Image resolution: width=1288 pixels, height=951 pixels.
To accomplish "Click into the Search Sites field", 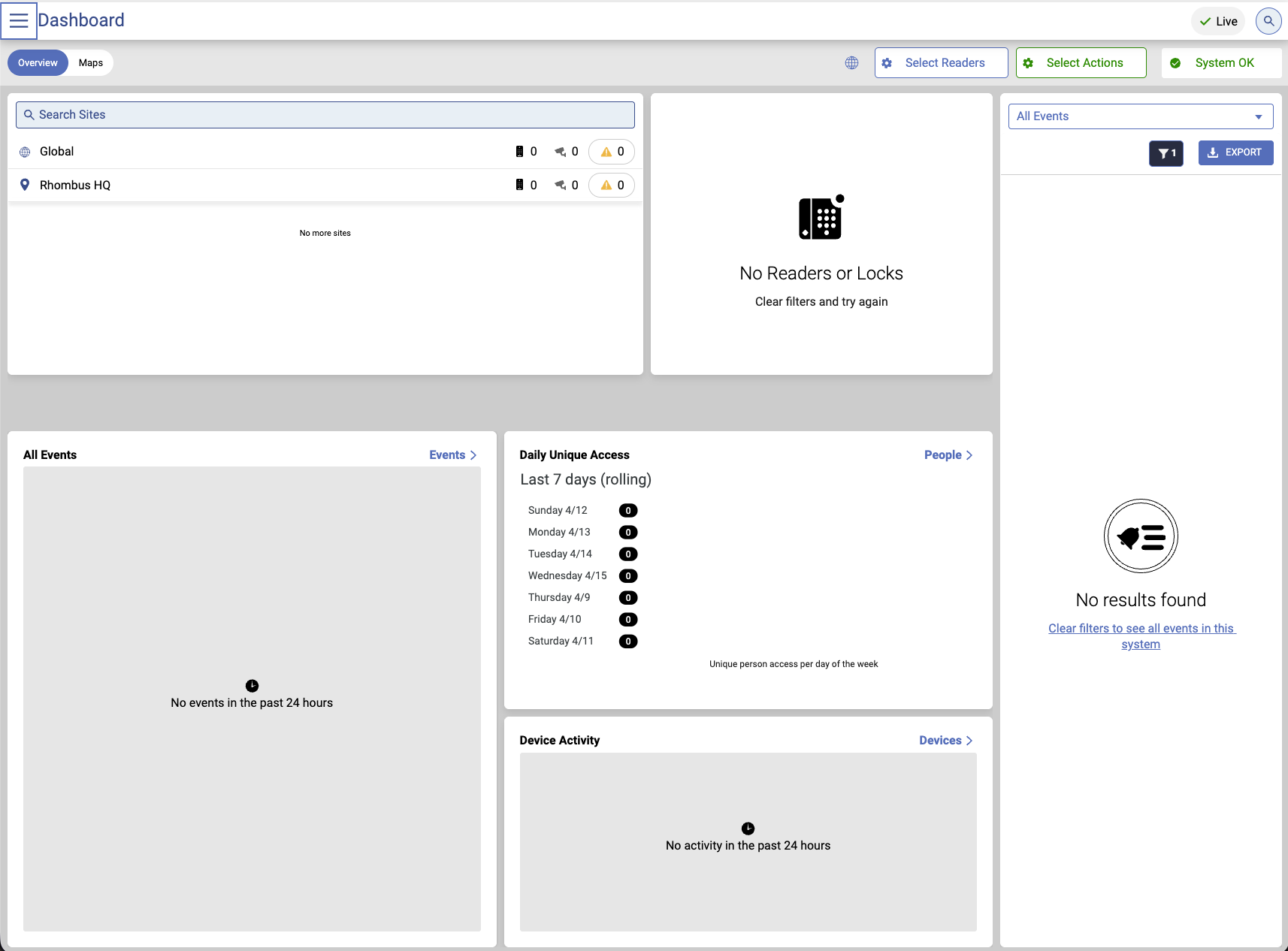I will point(325,115).
